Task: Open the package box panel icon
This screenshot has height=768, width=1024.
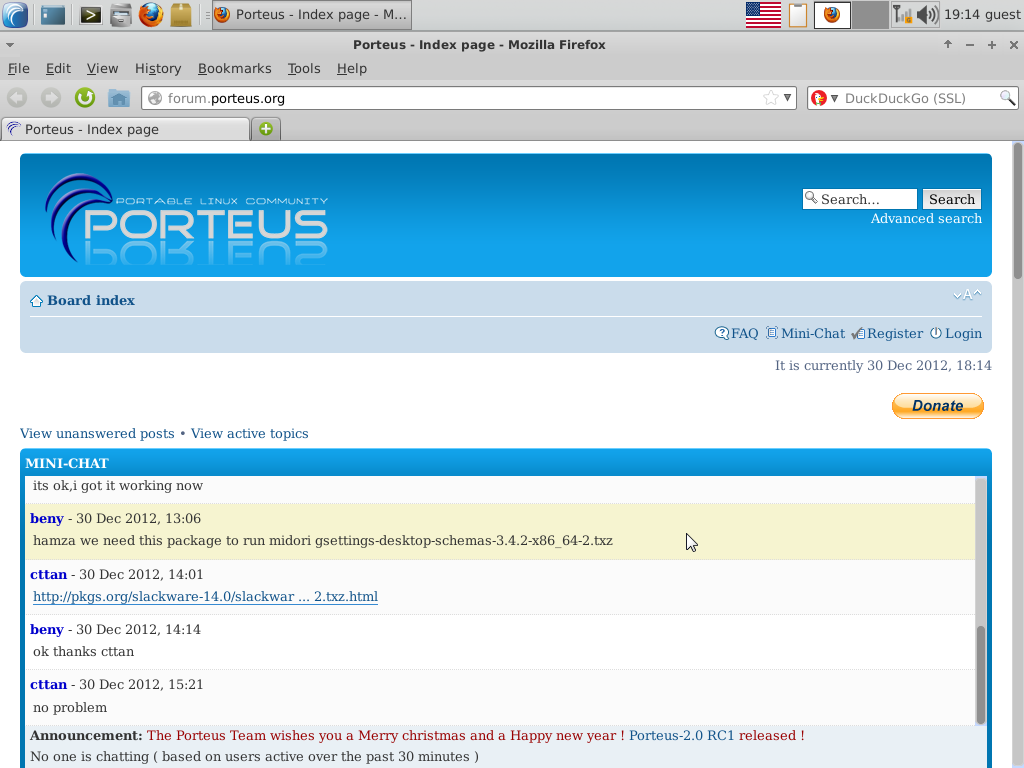Action: (181, 14)
